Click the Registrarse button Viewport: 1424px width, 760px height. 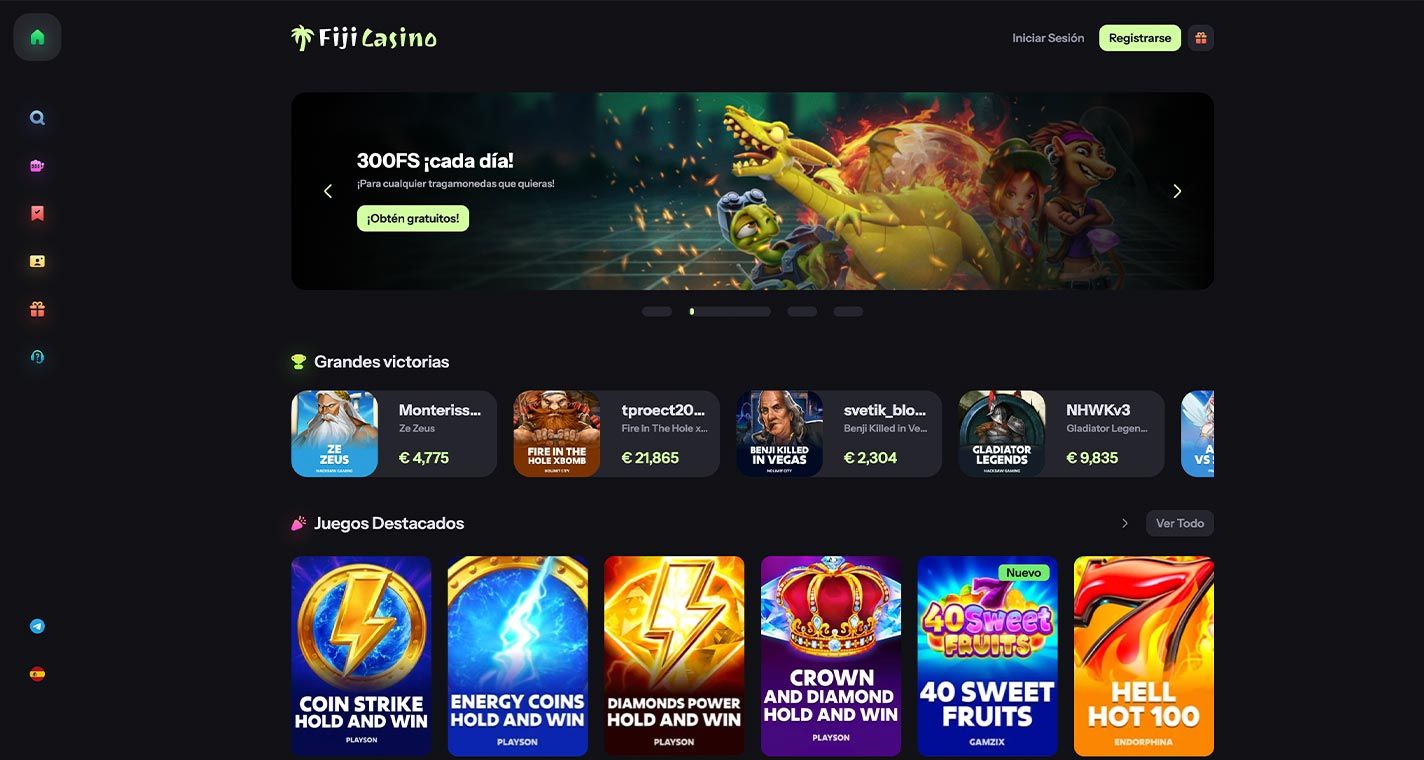[1140, 38]
